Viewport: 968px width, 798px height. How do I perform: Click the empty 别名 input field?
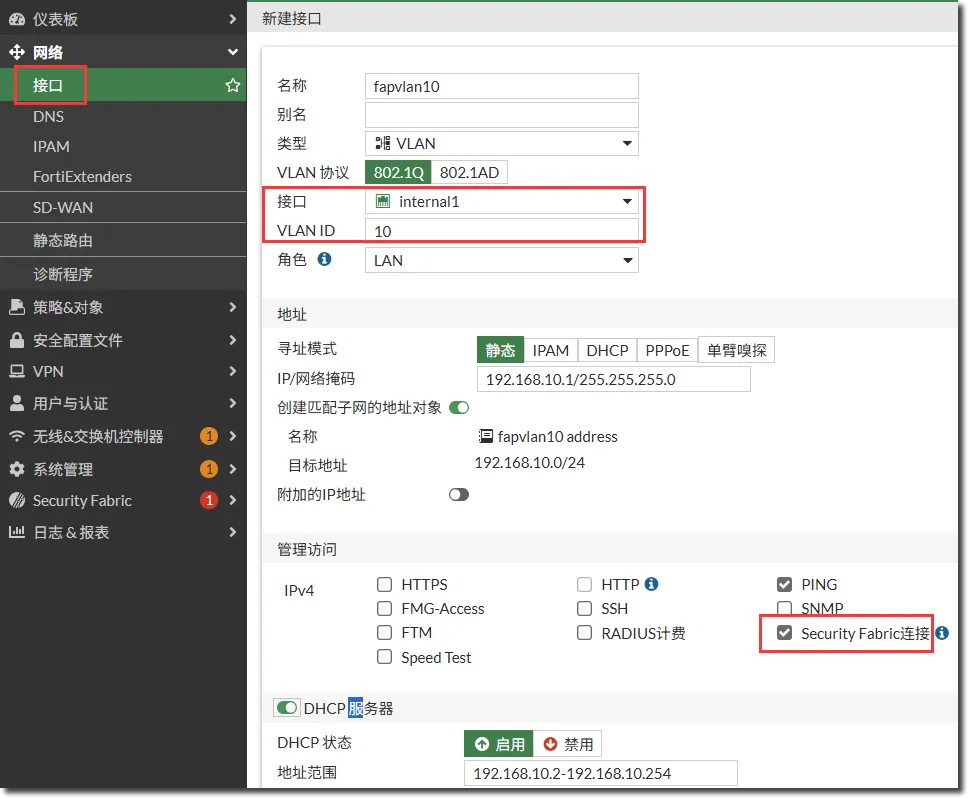pyautogui.click(x=502, y=115)
